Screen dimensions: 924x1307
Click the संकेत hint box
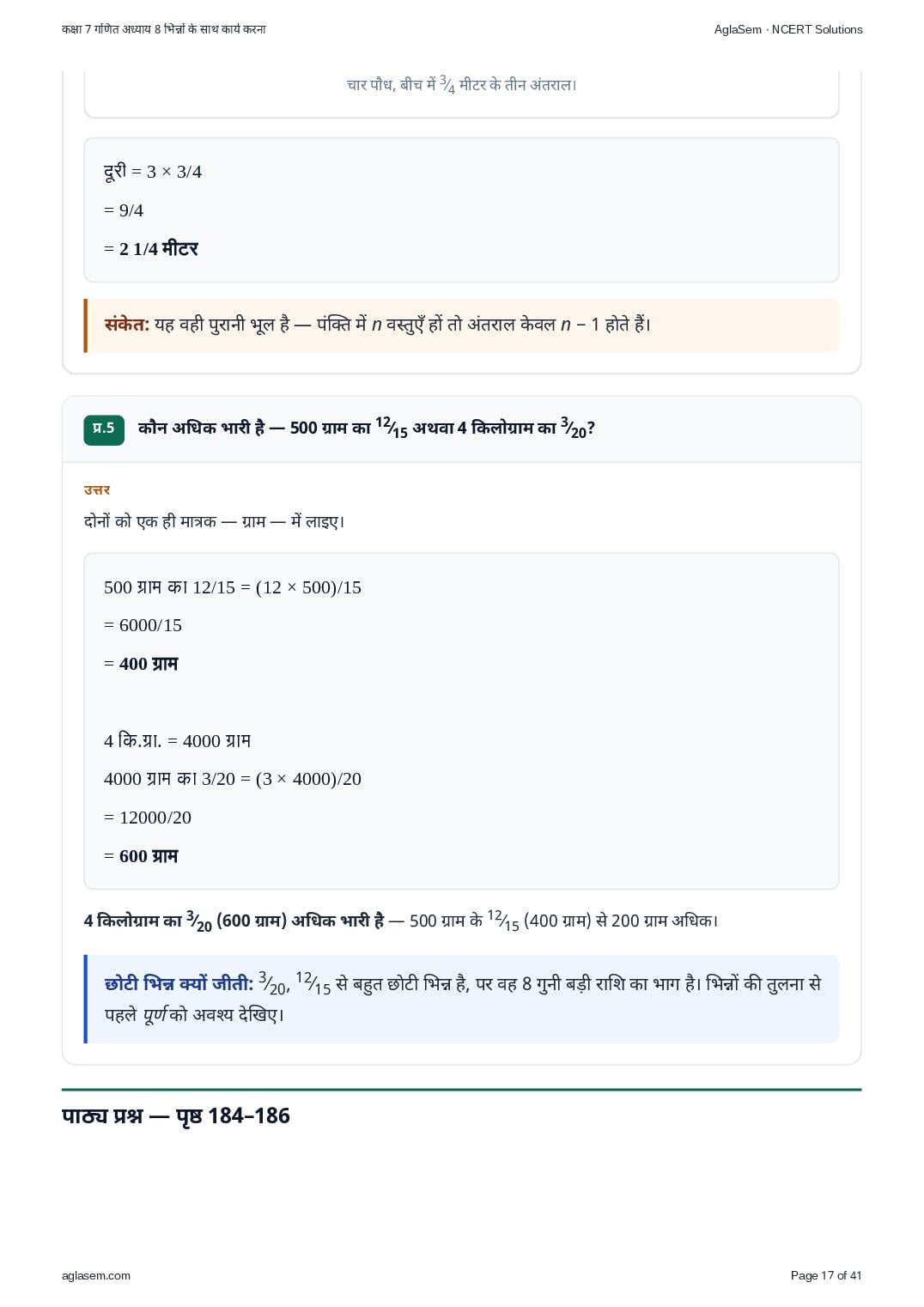(x=461, y=325)
